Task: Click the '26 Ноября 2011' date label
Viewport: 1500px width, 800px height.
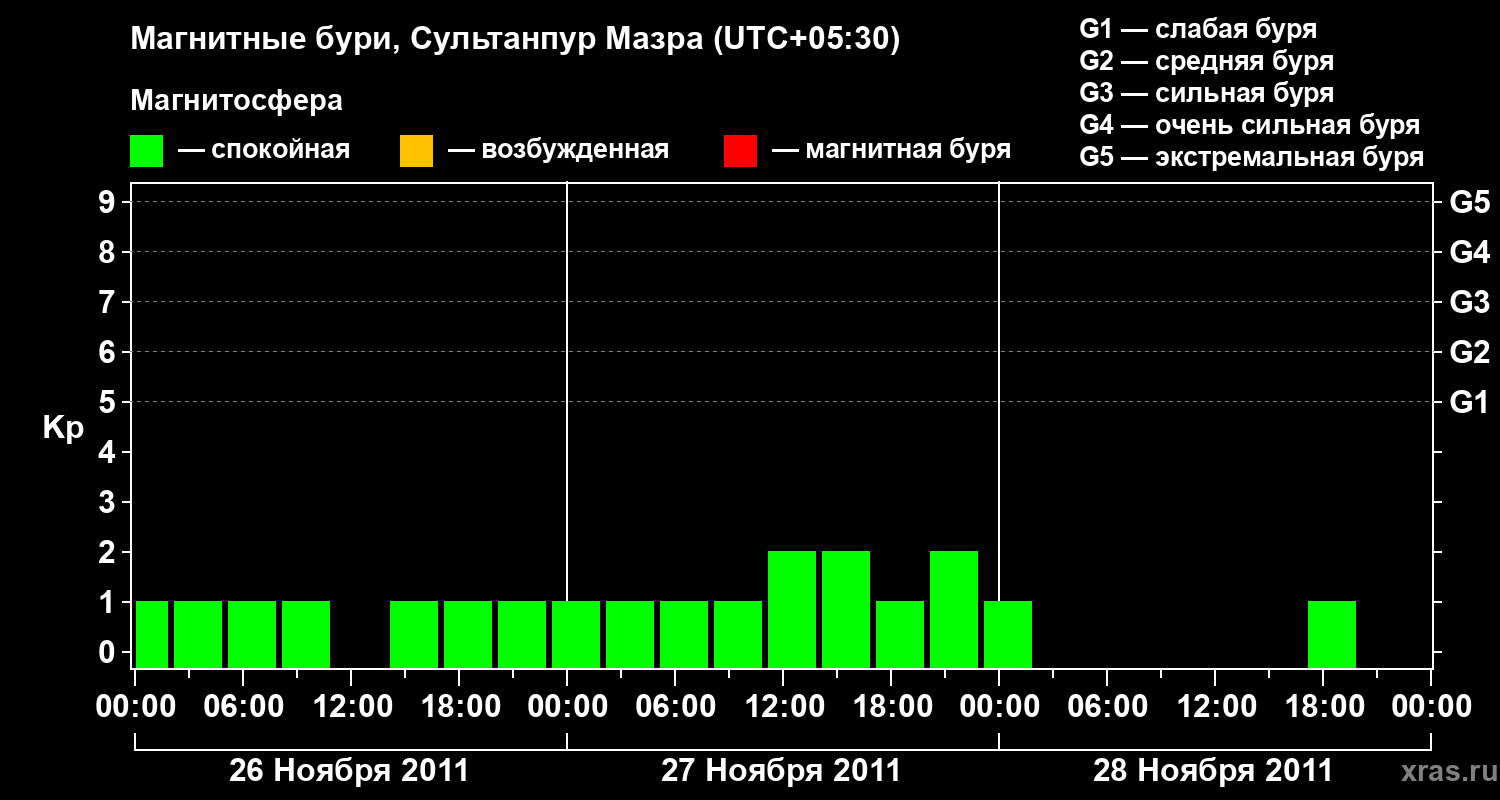Action: [x=349, y=771]
